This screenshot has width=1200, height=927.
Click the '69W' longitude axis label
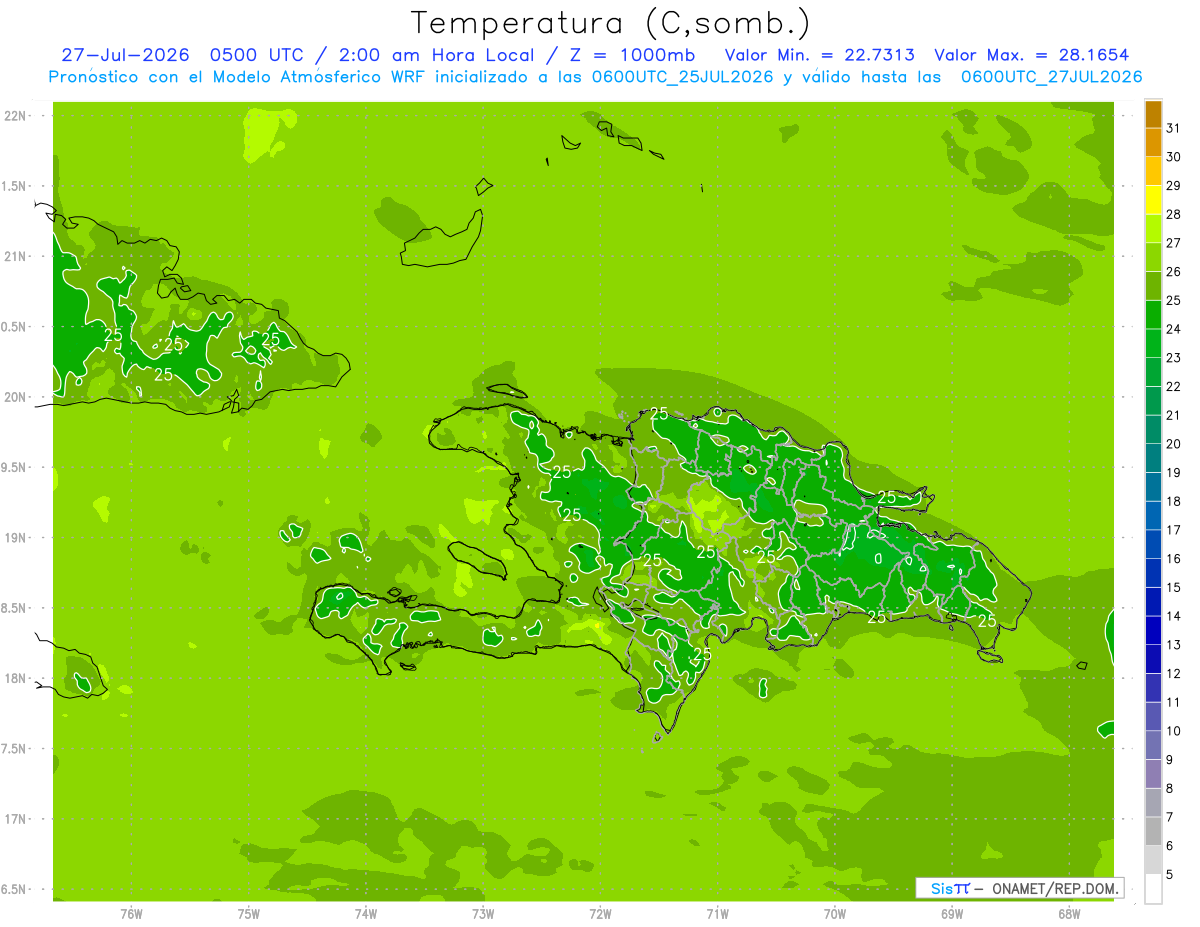coord(952,913)
